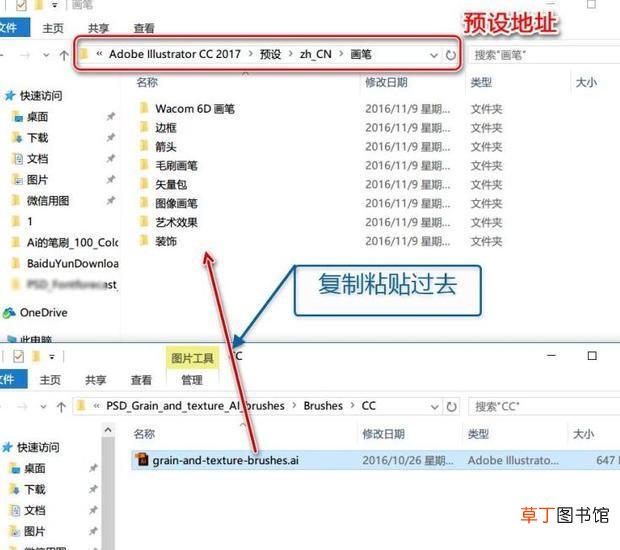620x550 pixels.
Task: Go up one folder from CC
Action: pyautogui.click(x=61, y=406)
